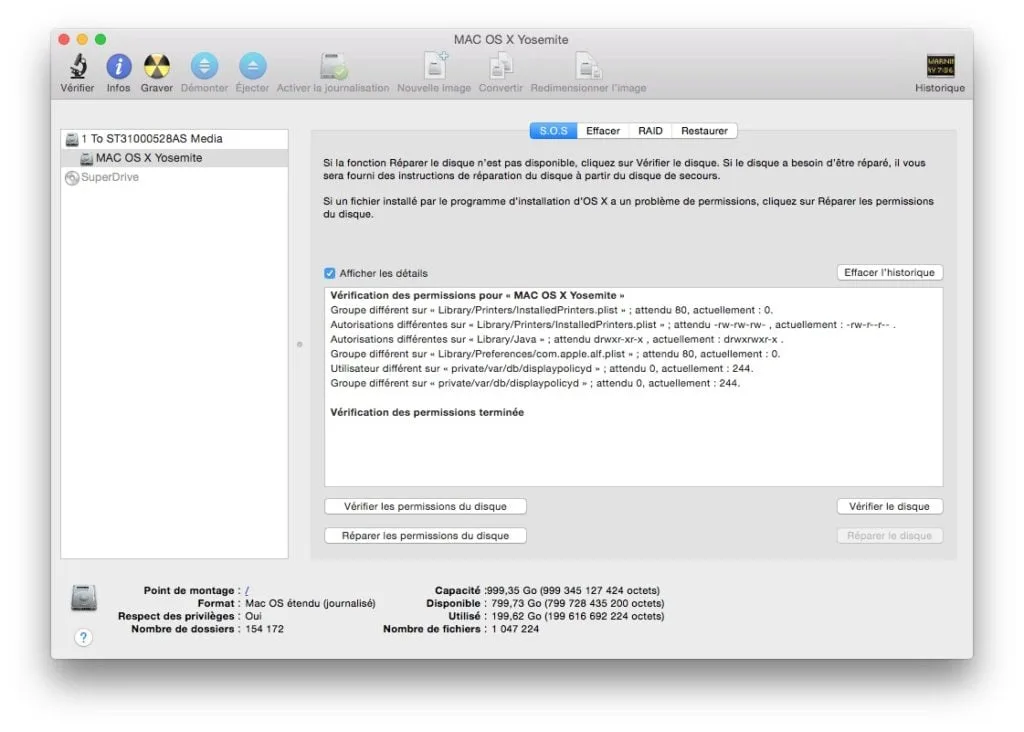
Task: Click the Convertir toolbar icon
Action: [x=500, y=66]
